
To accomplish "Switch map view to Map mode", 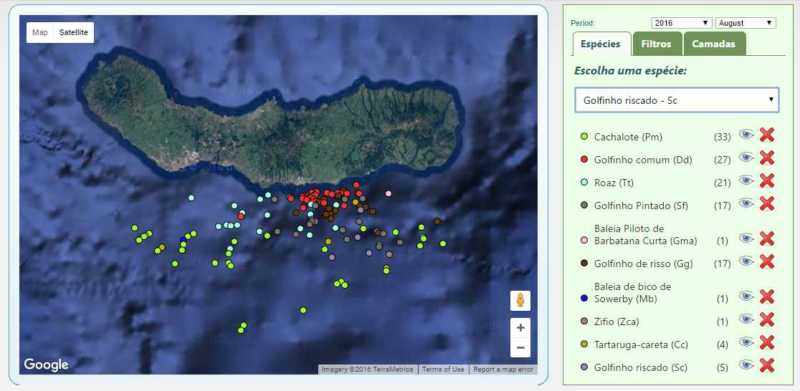I will coord(40,33).
